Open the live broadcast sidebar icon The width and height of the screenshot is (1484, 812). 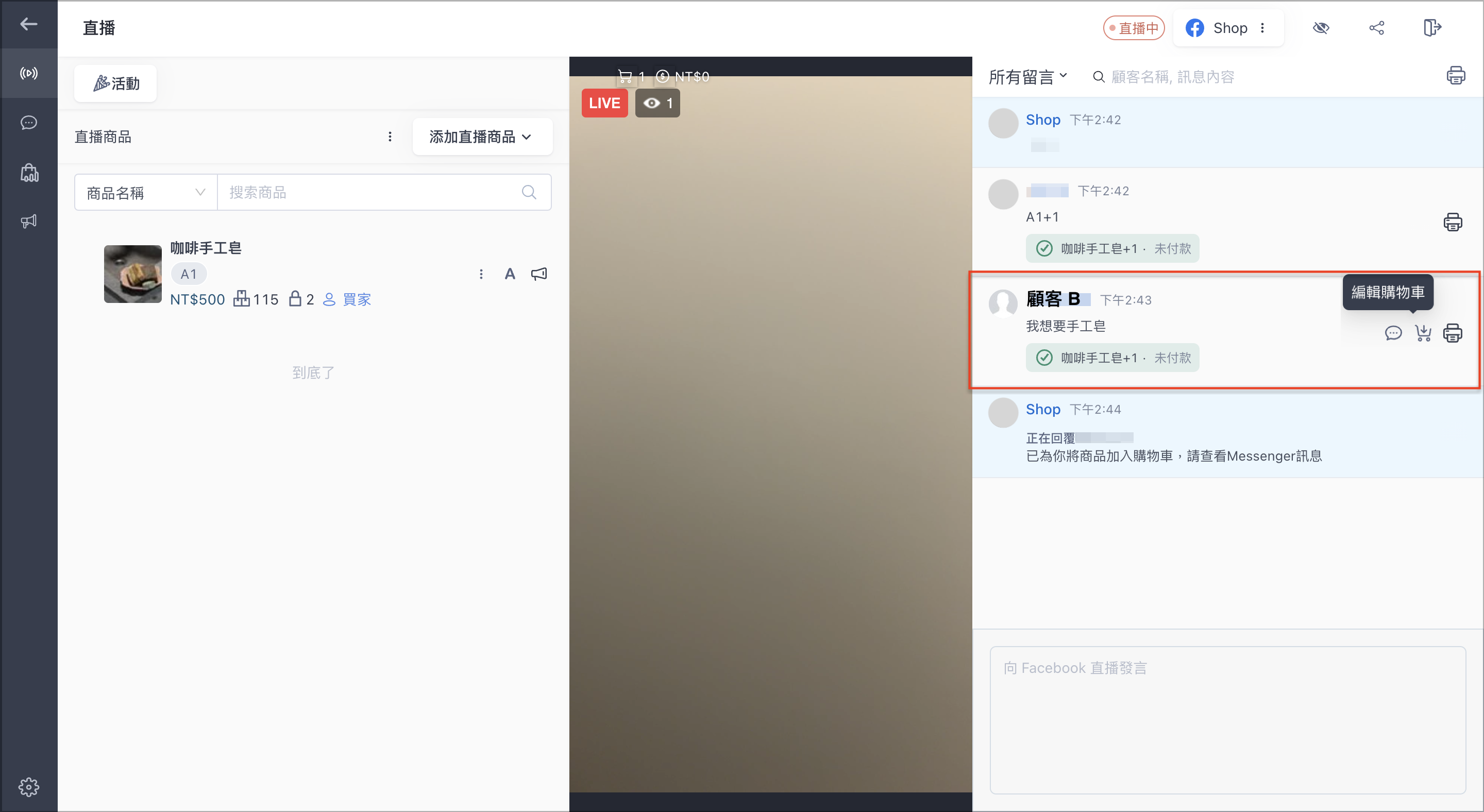(x=28, y=73)
